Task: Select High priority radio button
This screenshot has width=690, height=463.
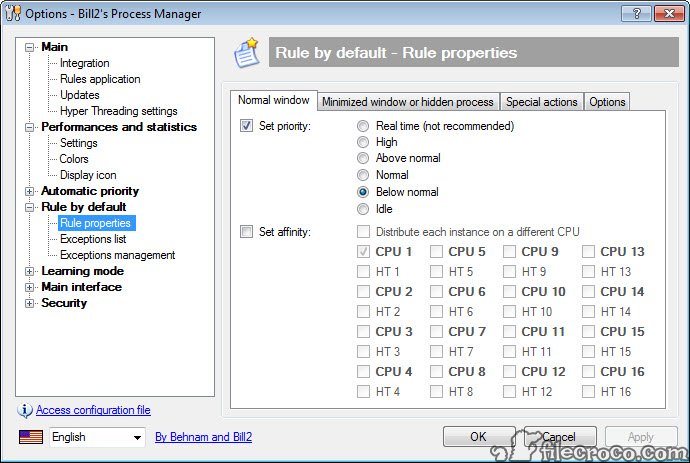Action: coord(363,142)
